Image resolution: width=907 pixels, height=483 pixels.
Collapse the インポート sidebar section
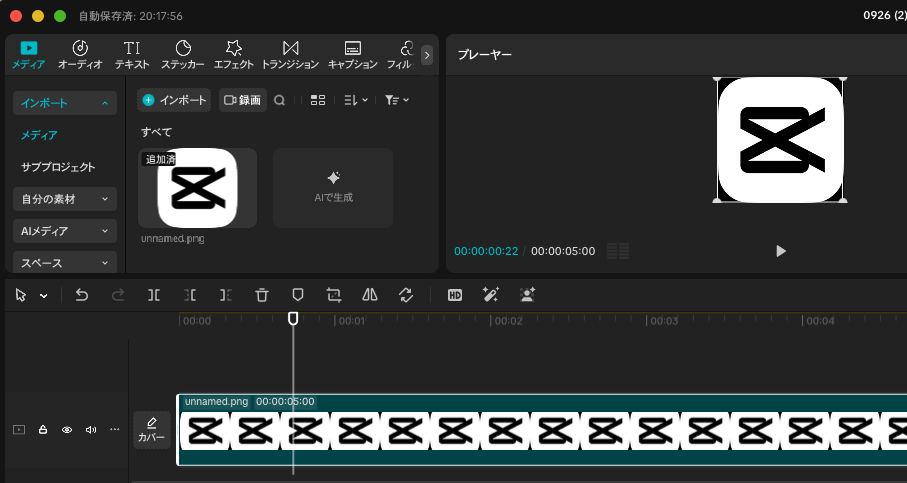(x=65, y=103)
